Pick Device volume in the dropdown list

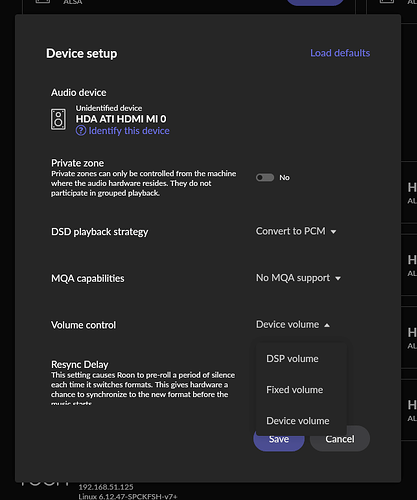click(x=301, y=421)
